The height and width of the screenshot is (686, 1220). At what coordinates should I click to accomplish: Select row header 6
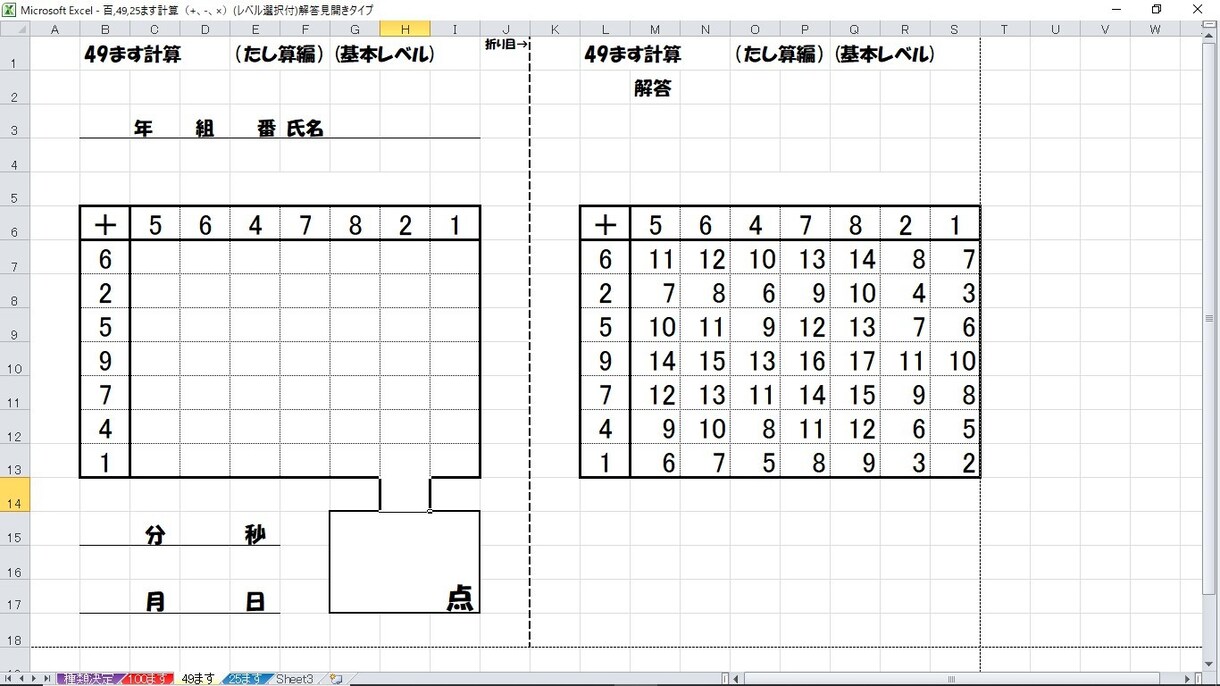tap(15, 223)
